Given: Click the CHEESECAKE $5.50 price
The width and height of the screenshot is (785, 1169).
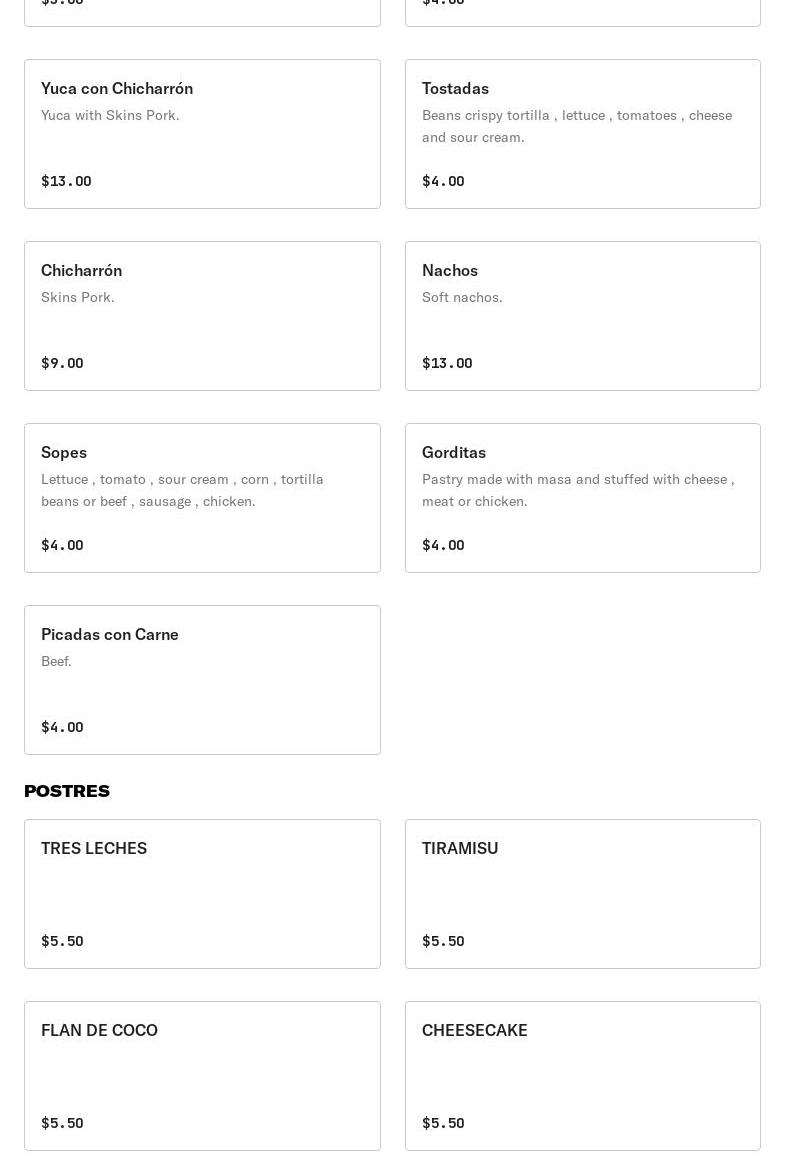Looking at the screenshot, I should pyautogui.click(x=443, y=1123).
